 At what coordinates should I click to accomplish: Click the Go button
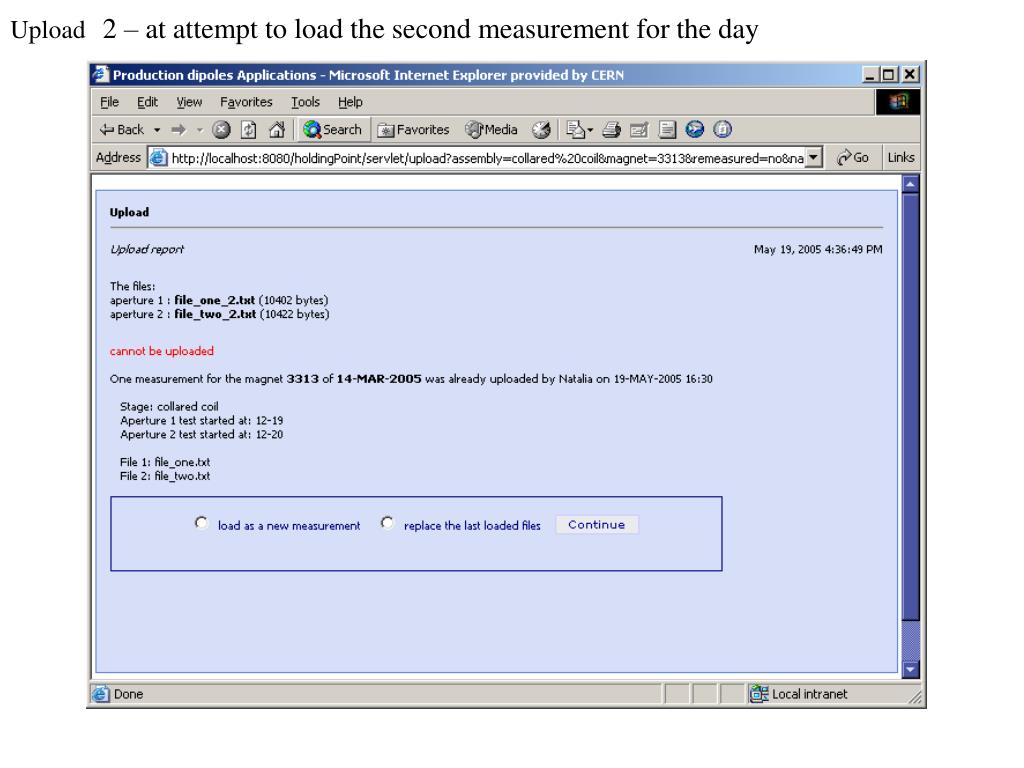(853, 157)
